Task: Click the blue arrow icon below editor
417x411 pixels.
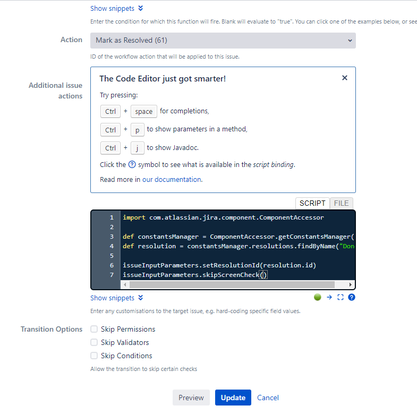Action: 329,297
